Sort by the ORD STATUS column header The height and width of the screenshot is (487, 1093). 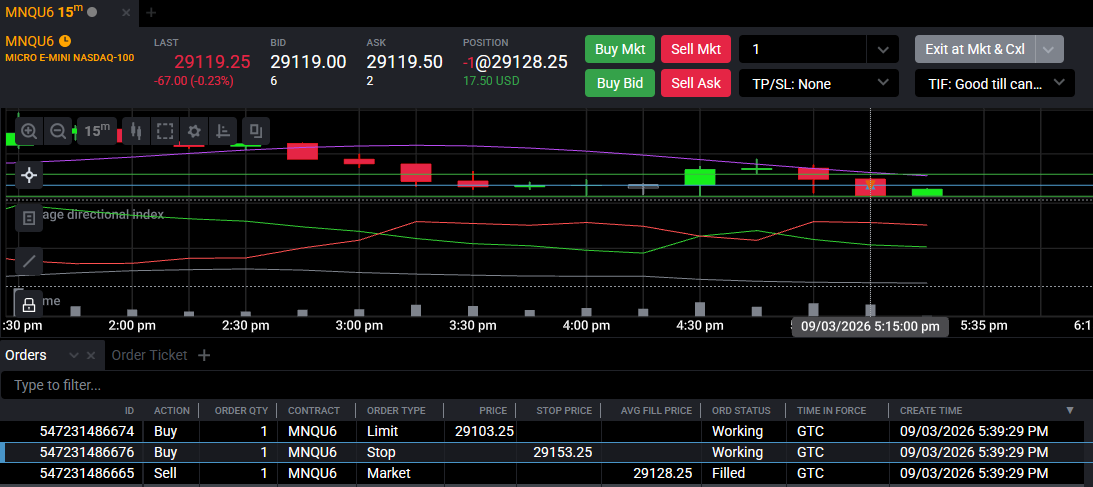[741, 410]
